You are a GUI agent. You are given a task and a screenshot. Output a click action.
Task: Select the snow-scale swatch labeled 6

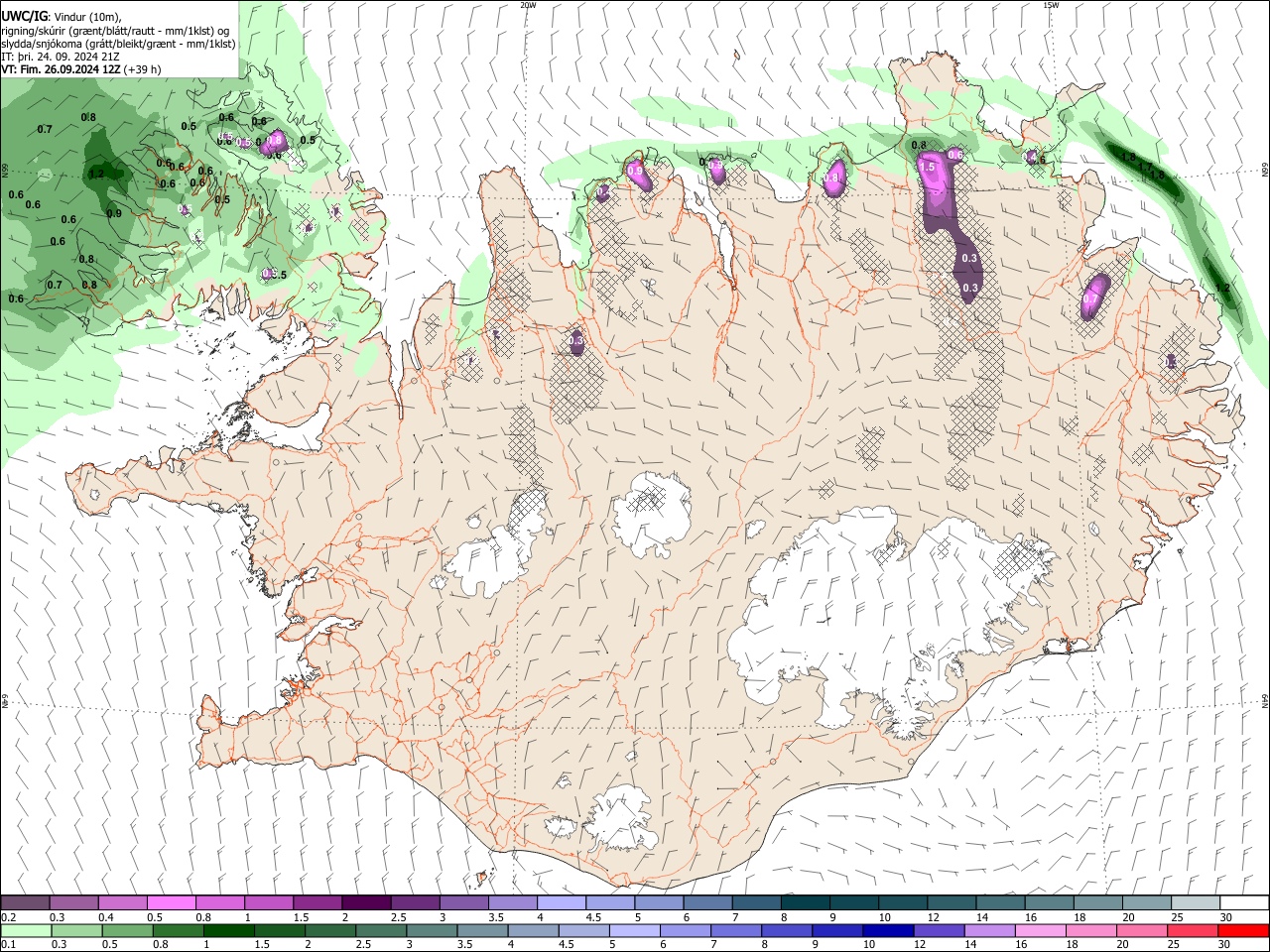707,902
